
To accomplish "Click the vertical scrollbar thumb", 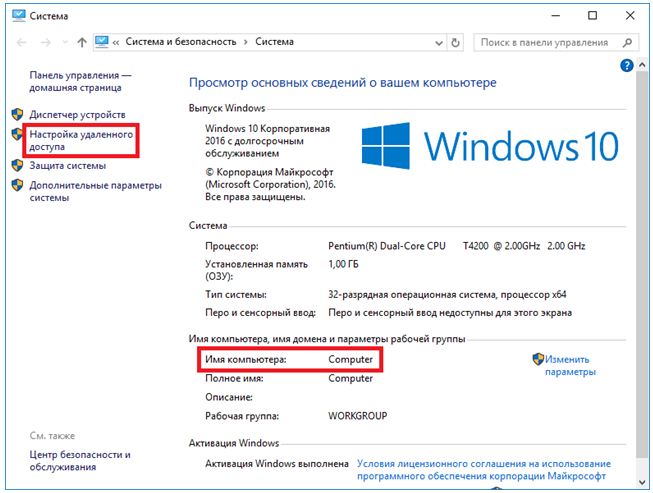I will [642, 262].
